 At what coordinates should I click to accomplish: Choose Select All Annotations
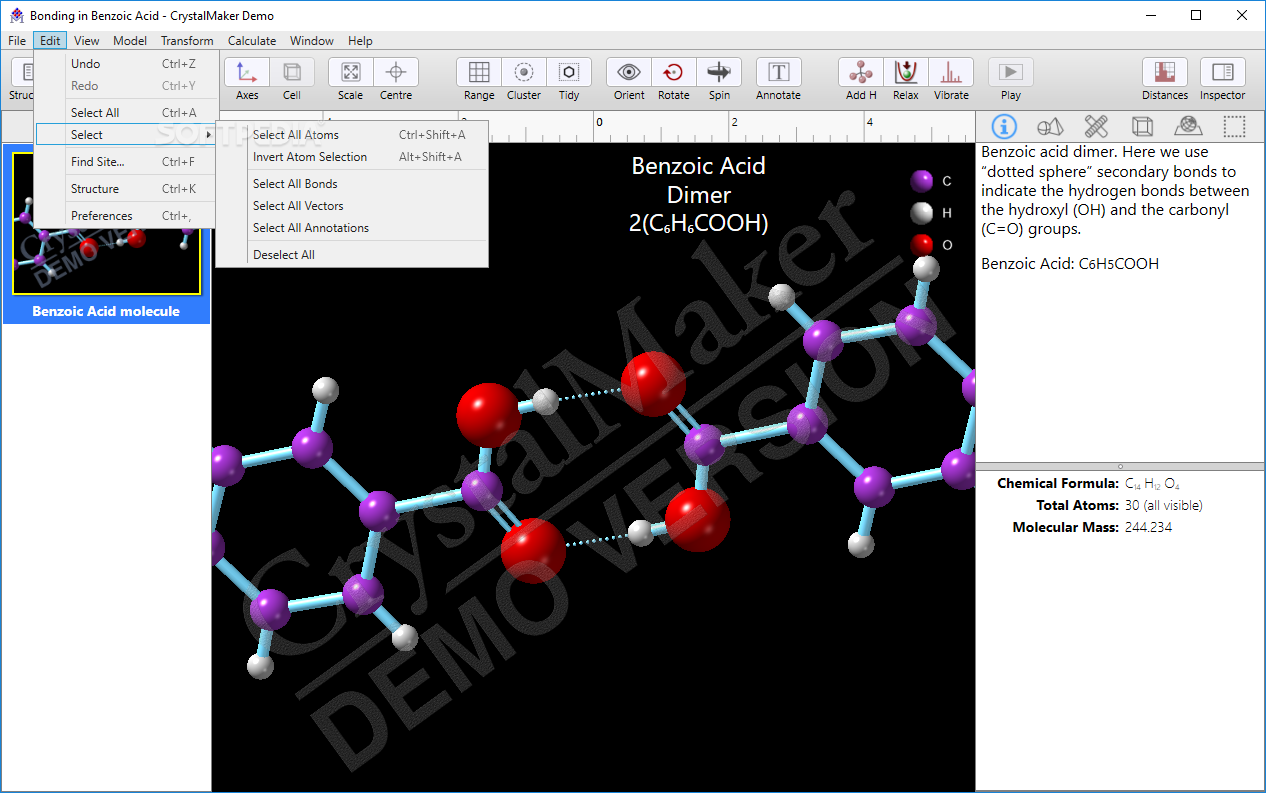pyautogui.click(x=352, y=228)
